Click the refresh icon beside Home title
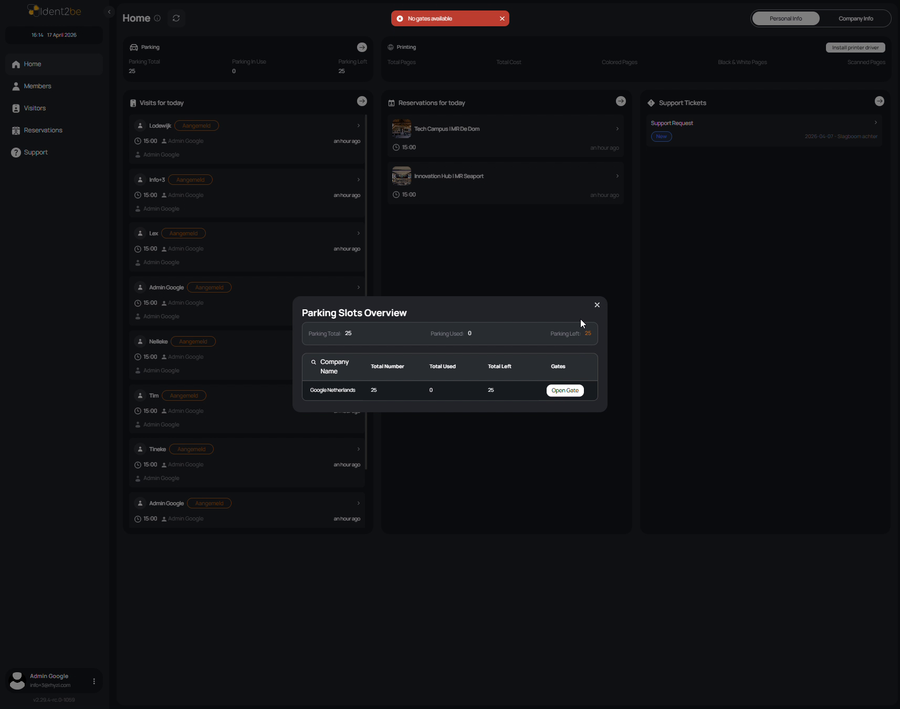 point(176,18)
